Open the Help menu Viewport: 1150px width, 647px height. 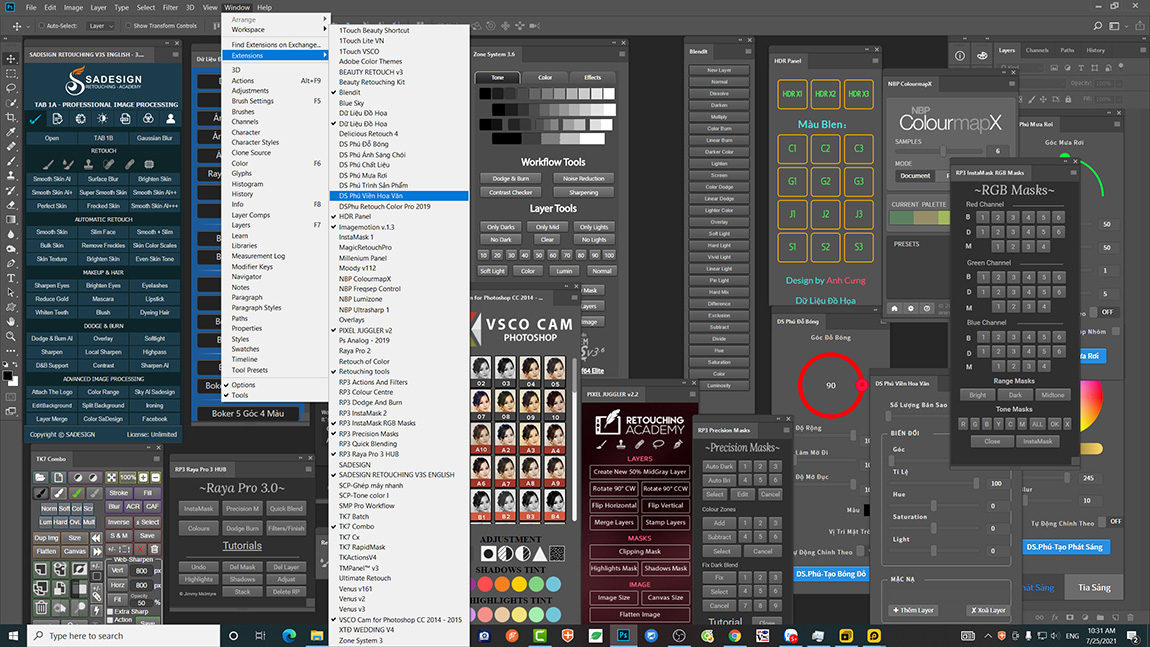(x=264, y=7)
